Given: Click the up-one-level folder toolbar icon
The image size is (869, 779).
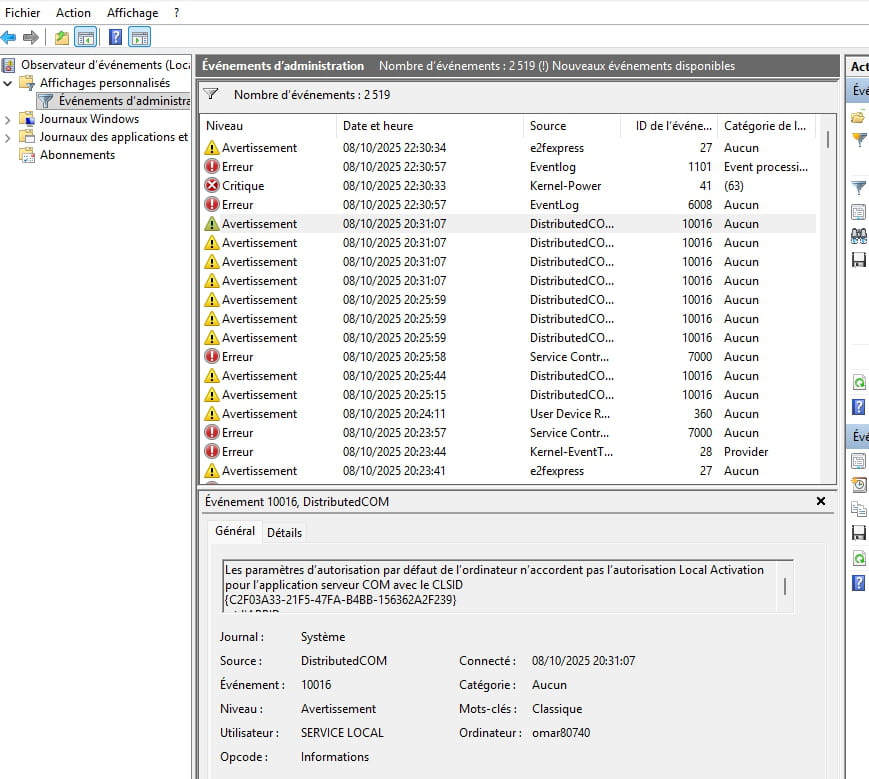Looking at the screenshot, I should tap(62, 38).
